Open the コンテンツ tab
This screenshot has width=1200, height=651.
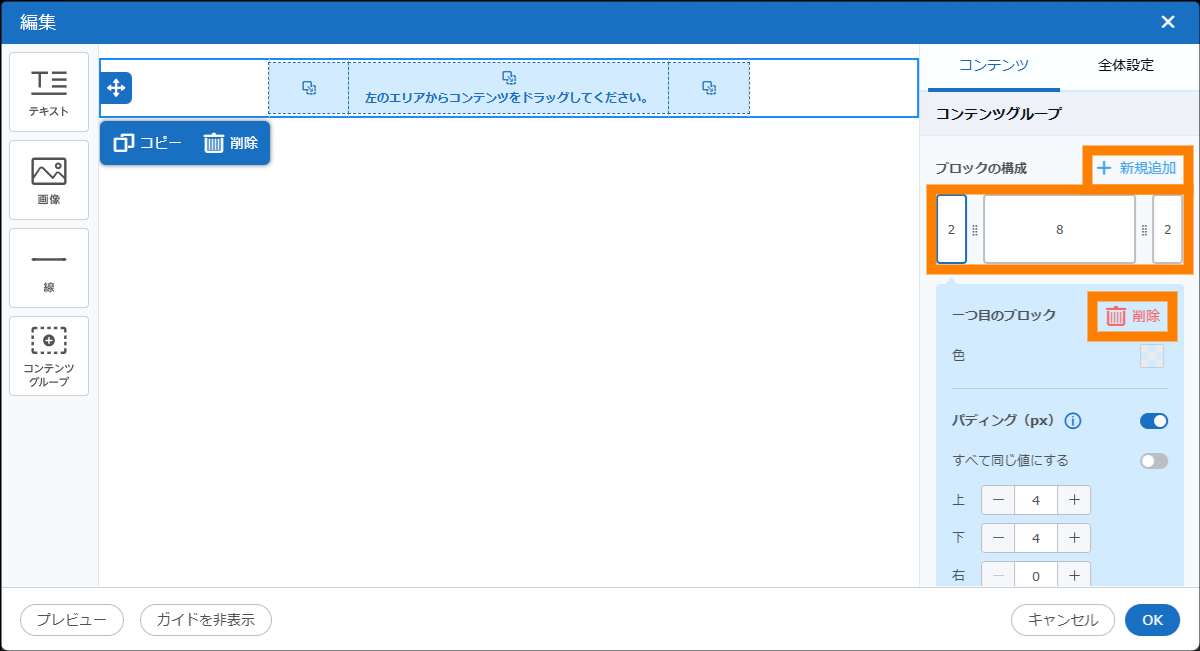point(993,66)
